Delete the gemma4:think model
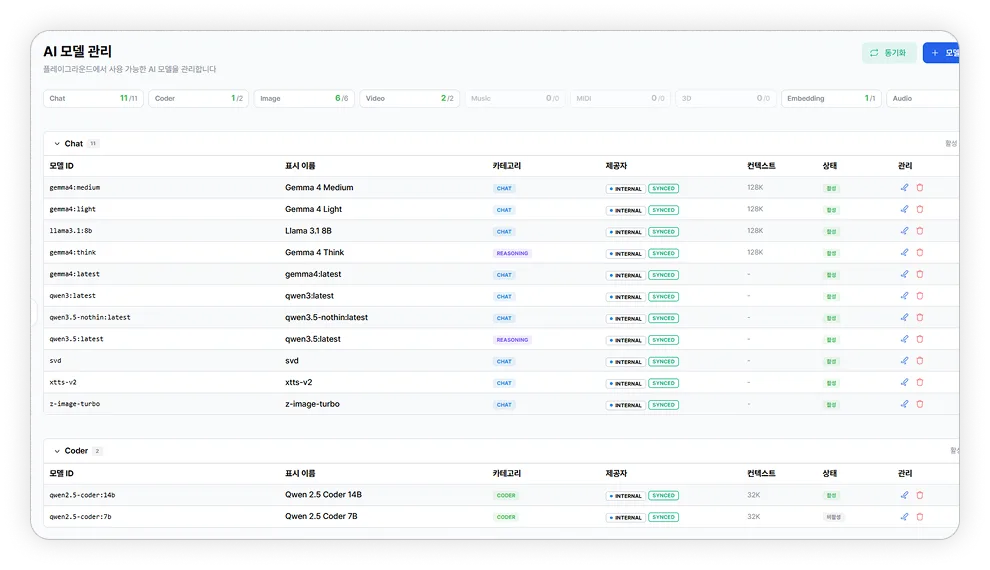Image resolution: width=990 pixels, height=570 pixels. (920, 252)
